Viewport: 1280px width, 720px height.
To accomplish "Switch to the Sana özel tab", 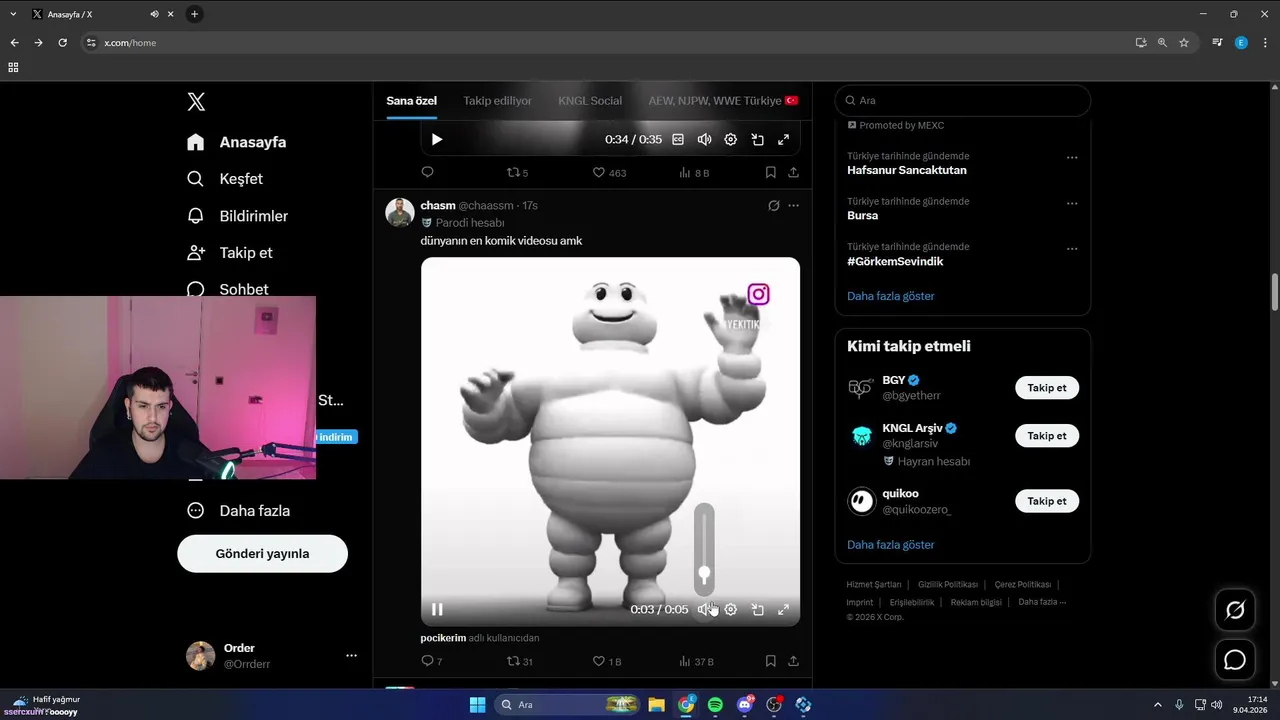I will tap(413, 101).
